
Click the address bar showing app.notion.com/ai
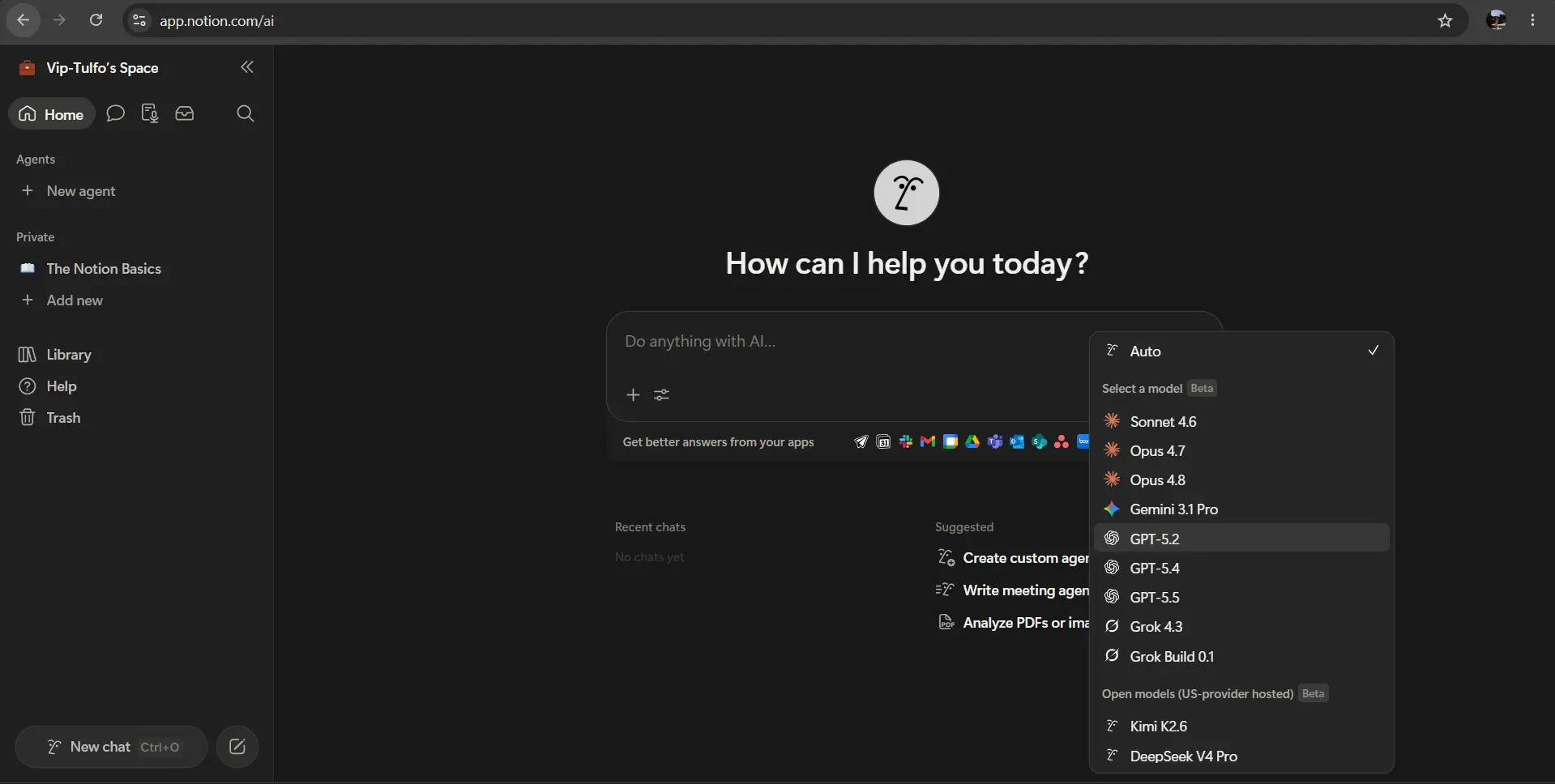pyautogui.click(x=794, y=20)
